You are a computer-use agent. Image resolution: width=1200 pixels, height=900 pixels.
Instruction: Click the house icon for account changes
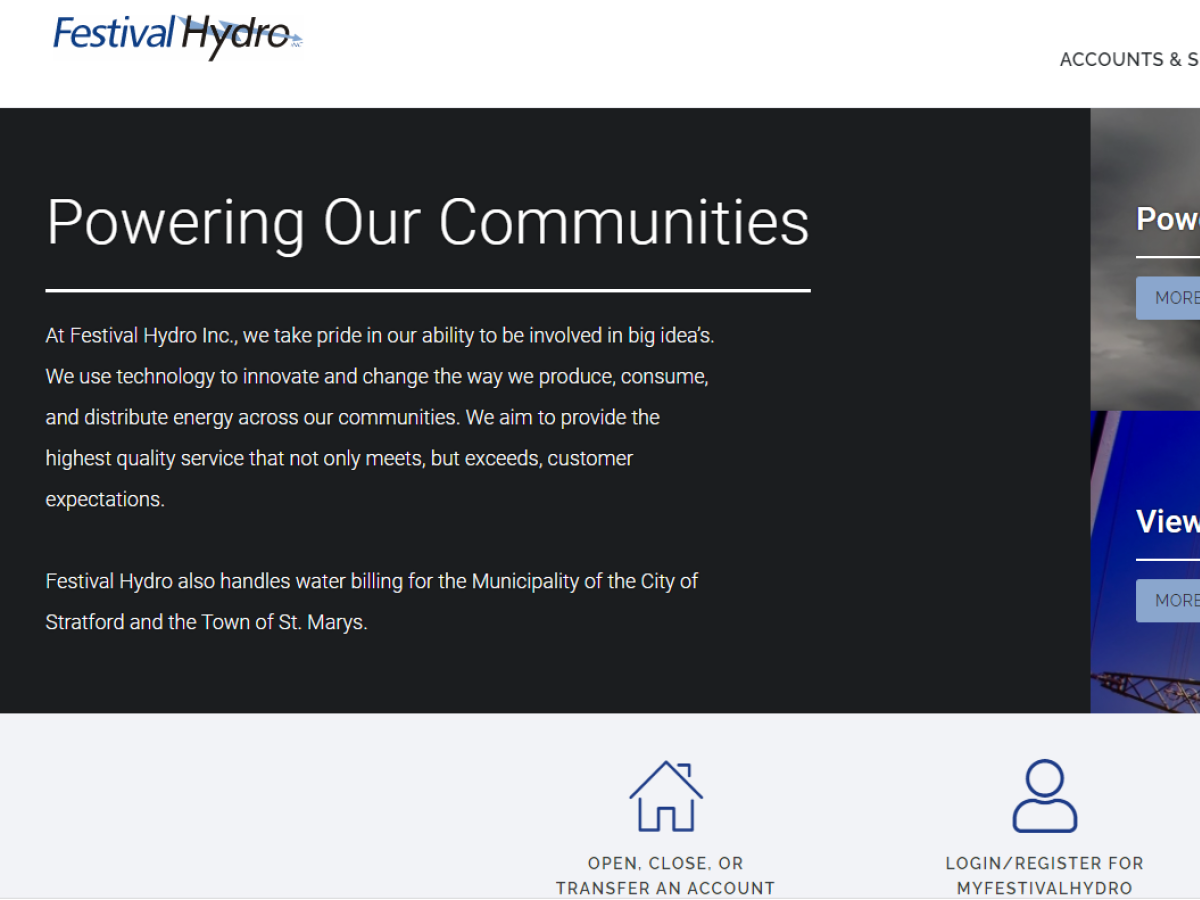(666, 796)
